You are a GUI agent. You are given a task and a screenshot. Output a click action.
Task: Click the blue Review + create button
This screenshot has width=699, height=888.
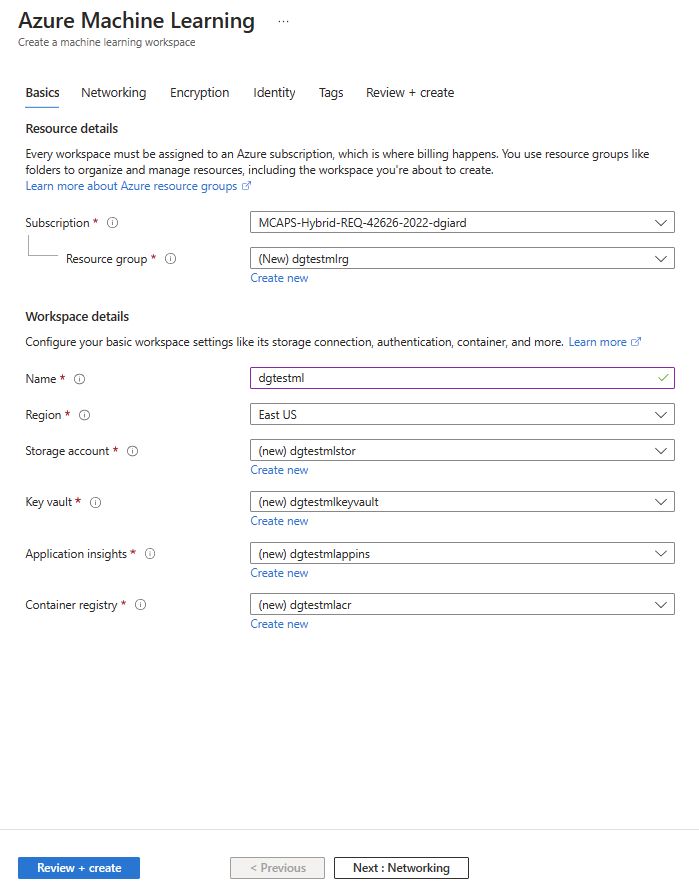tap(79, 868)
